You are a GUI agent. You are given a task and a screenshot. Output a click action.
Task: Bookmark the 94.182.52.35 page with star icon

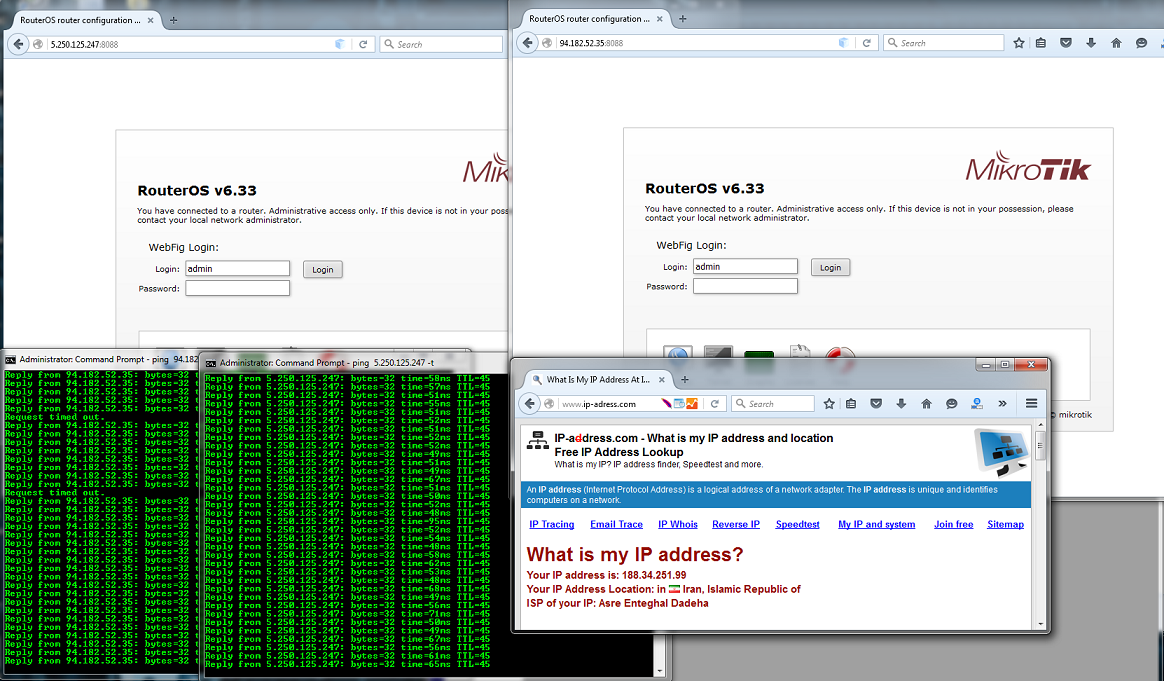click(1019, 43)
